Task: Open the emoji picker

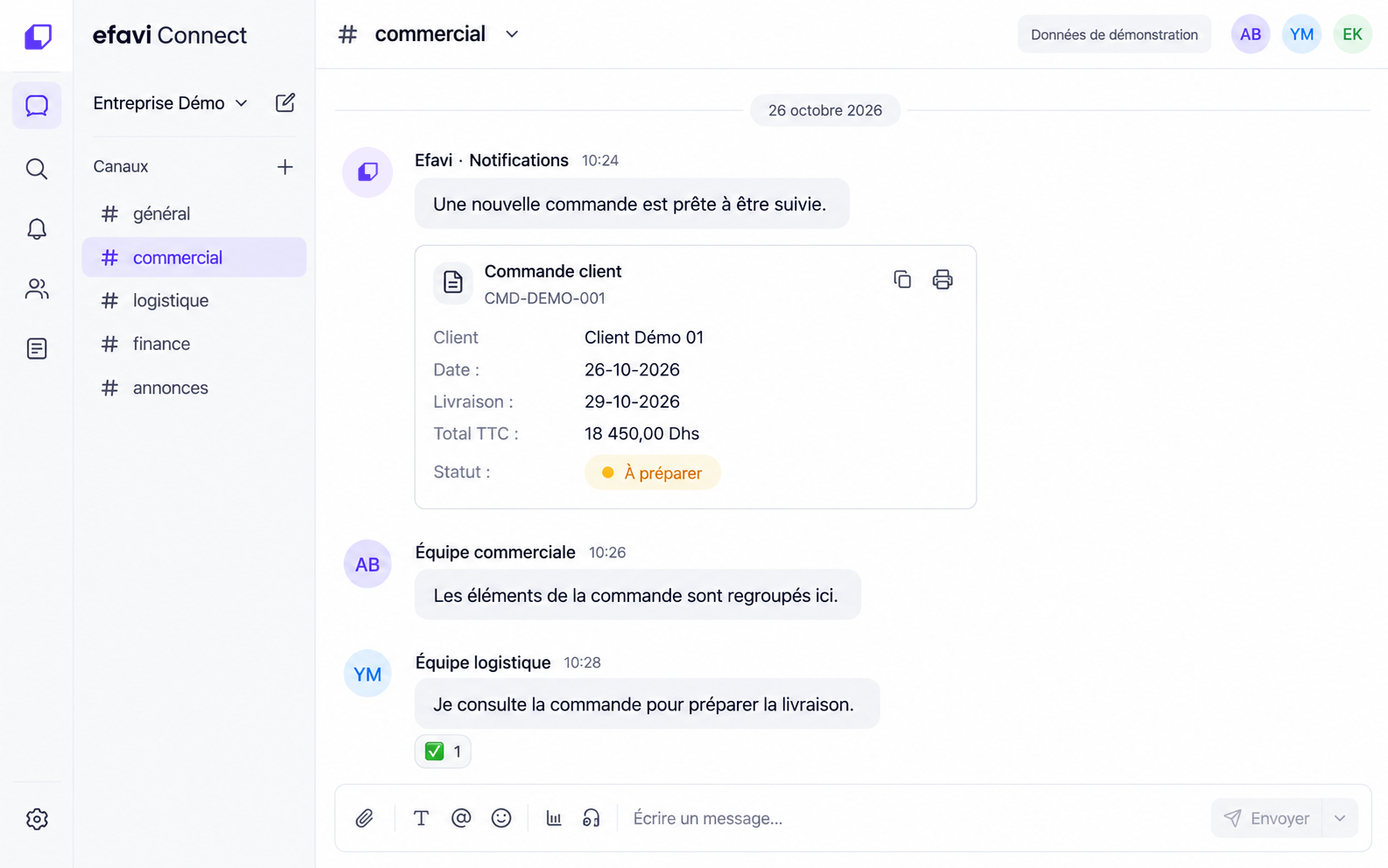Action: point(501,818)
